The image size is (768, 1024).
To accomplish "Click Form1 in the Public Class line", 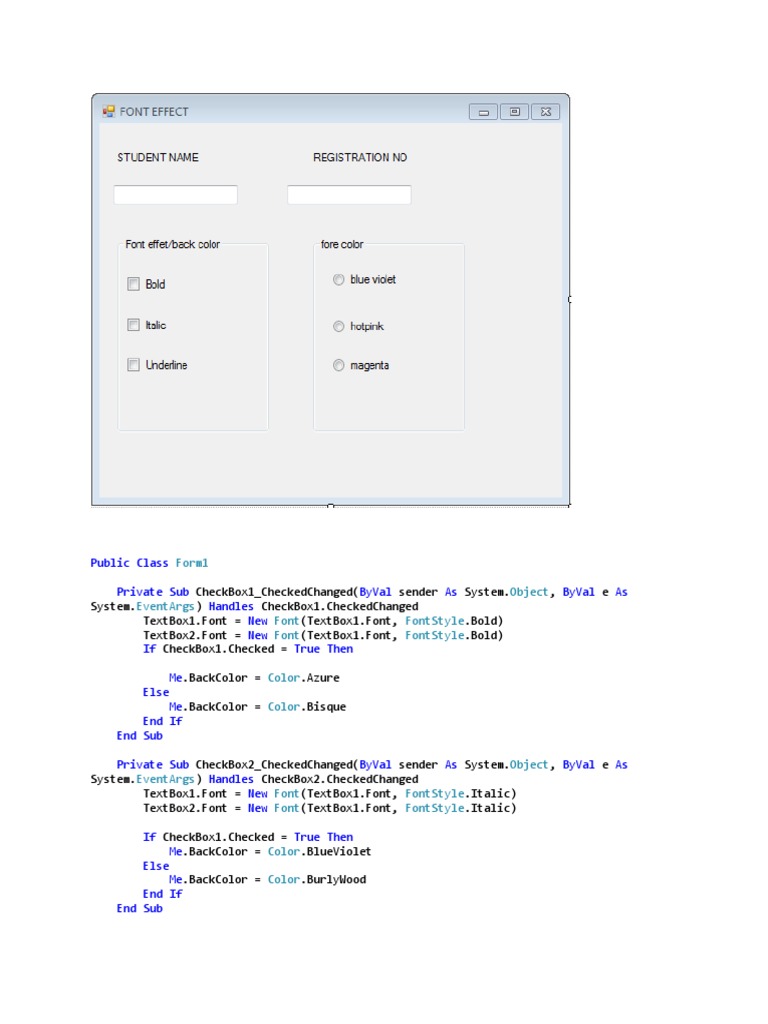I will [x=192, y=563].
